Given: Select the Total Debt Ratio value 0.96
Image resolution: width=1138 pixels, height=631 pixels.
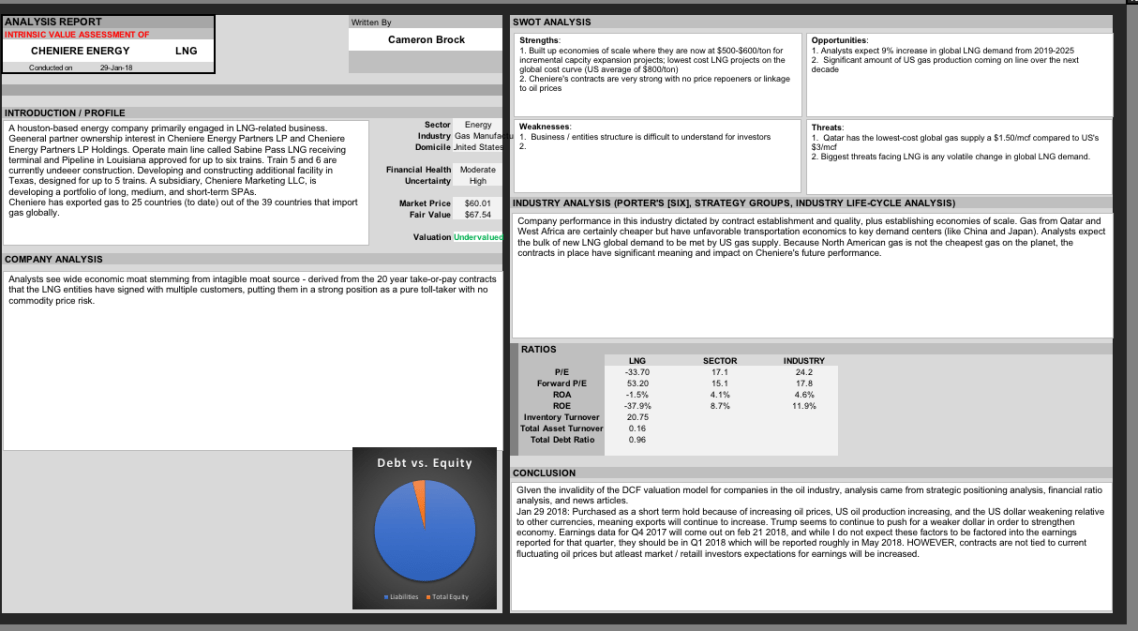Looking at the screenshot, I should coord(637,440).
